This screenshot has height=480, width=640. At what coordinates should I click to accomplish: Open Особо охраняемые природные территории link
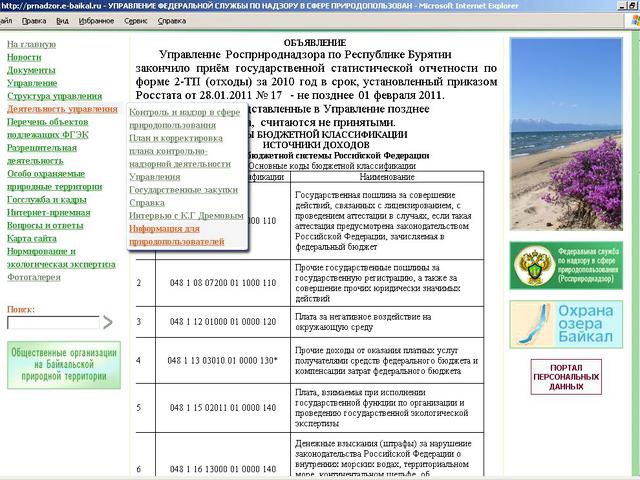pos(54,180)
